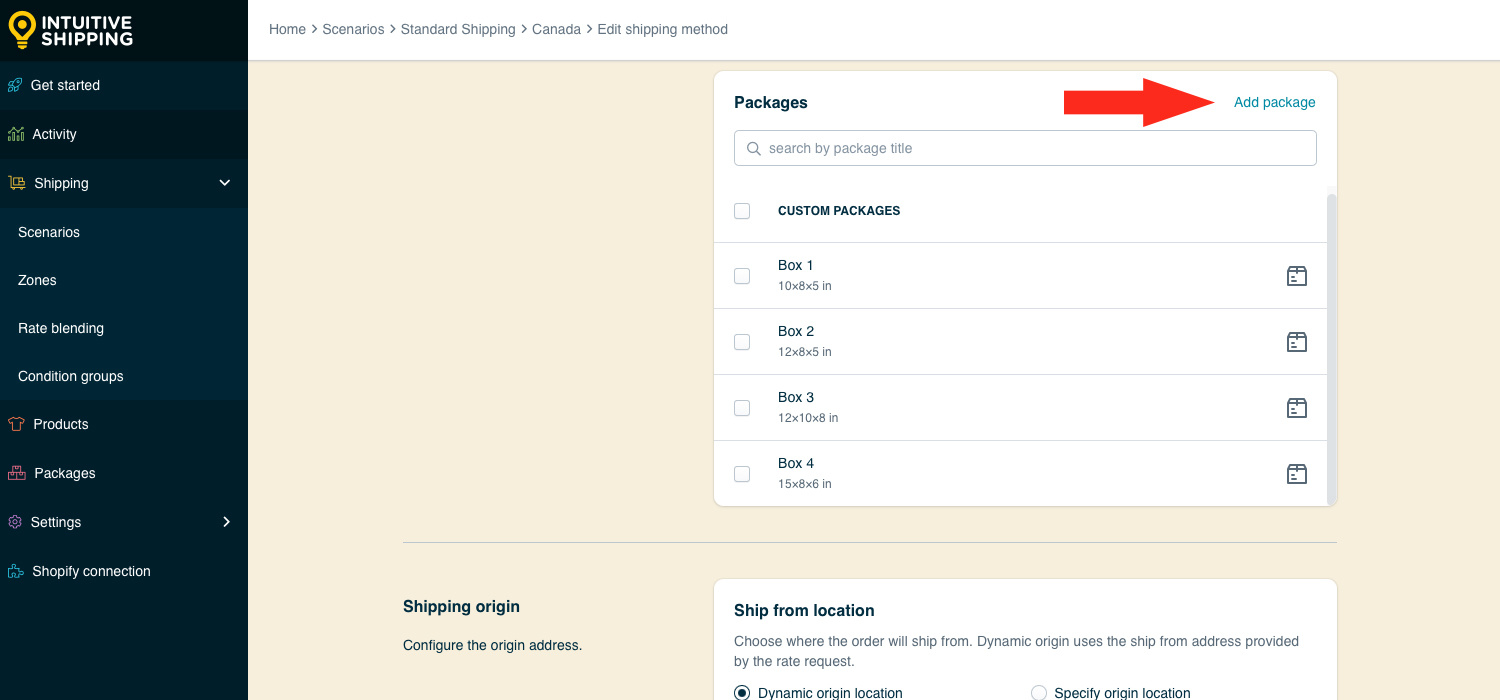Viewport: 1500px width, 700px height.
Task: Click the Get started rocket icon
Action: pyautogui.click(x=15, y=85)
